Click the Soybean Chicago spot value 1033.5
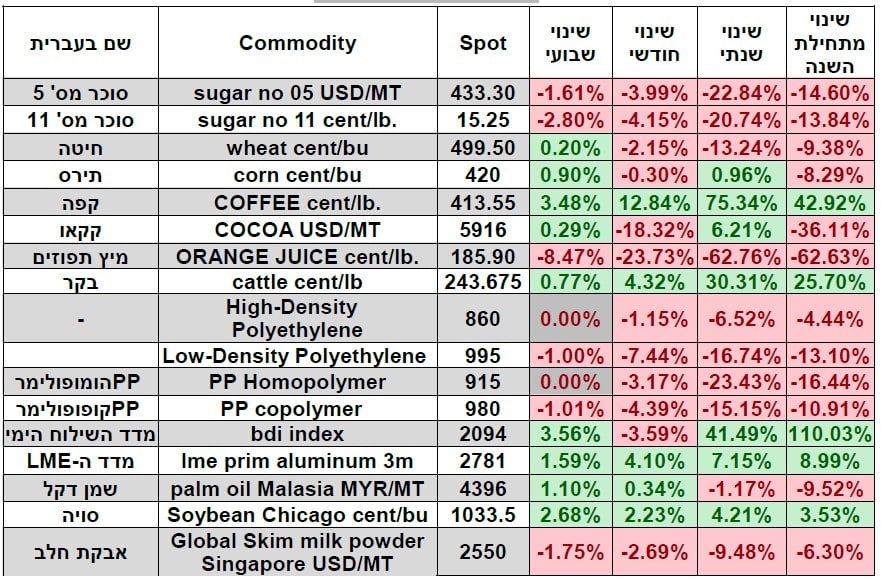This screenshot has width=881, height=581. click(x=483, y=515)
